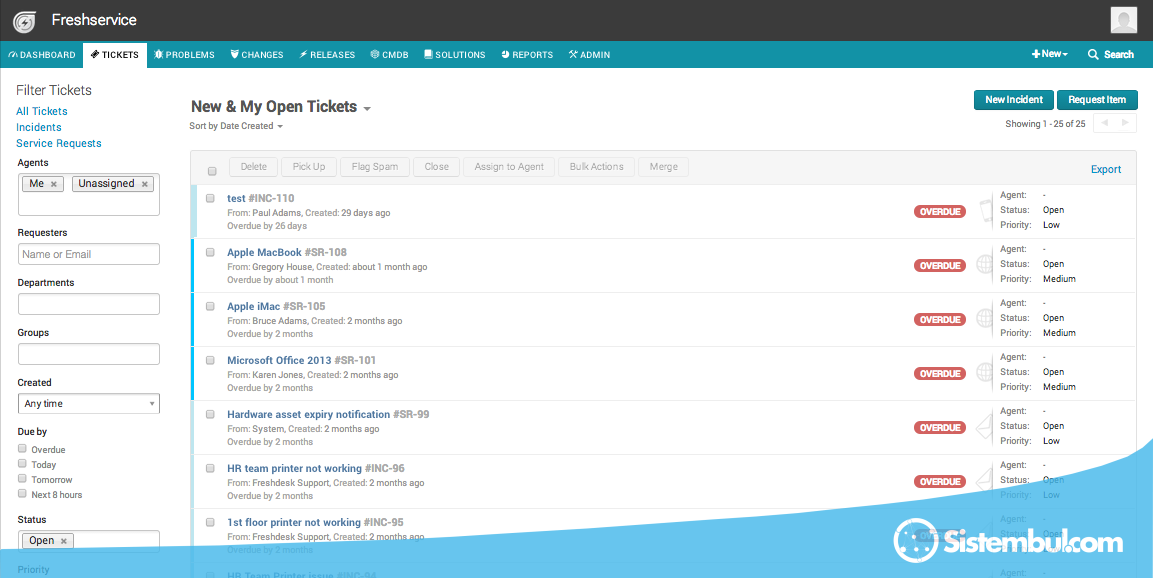Select Microsoft Office 2013 #SR-101 checkbox
The width and height of the screenshot is (1153, 578).
(210, 360)
